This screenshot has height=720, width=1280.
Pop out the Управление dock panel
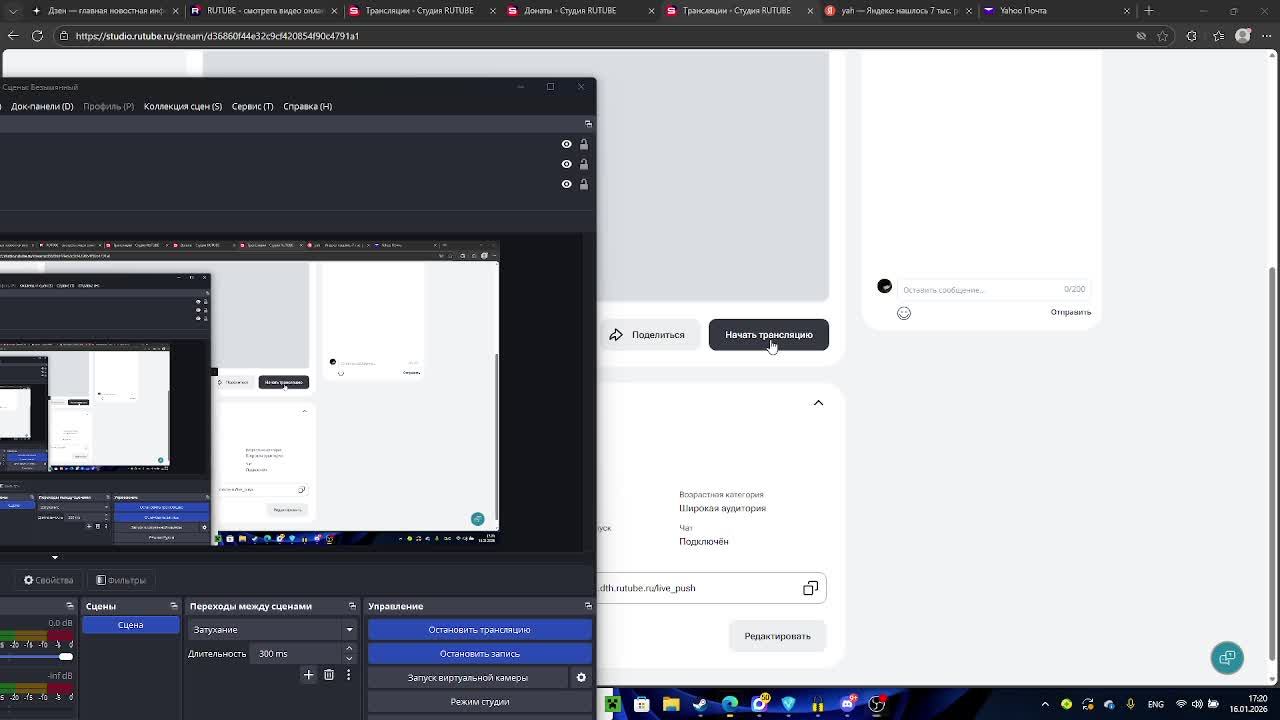[588, 606]
